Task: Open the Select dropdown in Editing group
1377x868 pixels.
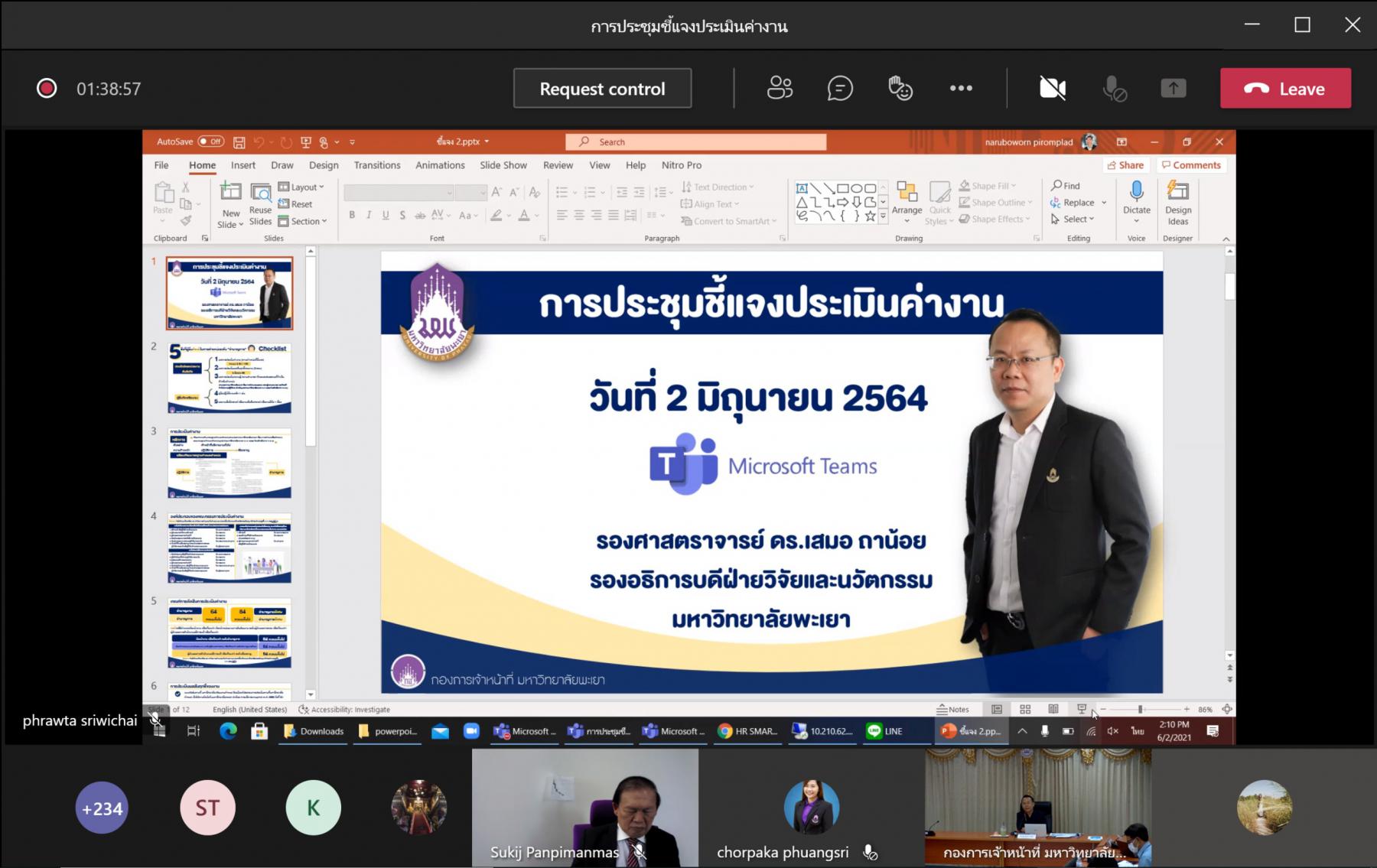Action: click(x=1073, y=219)
